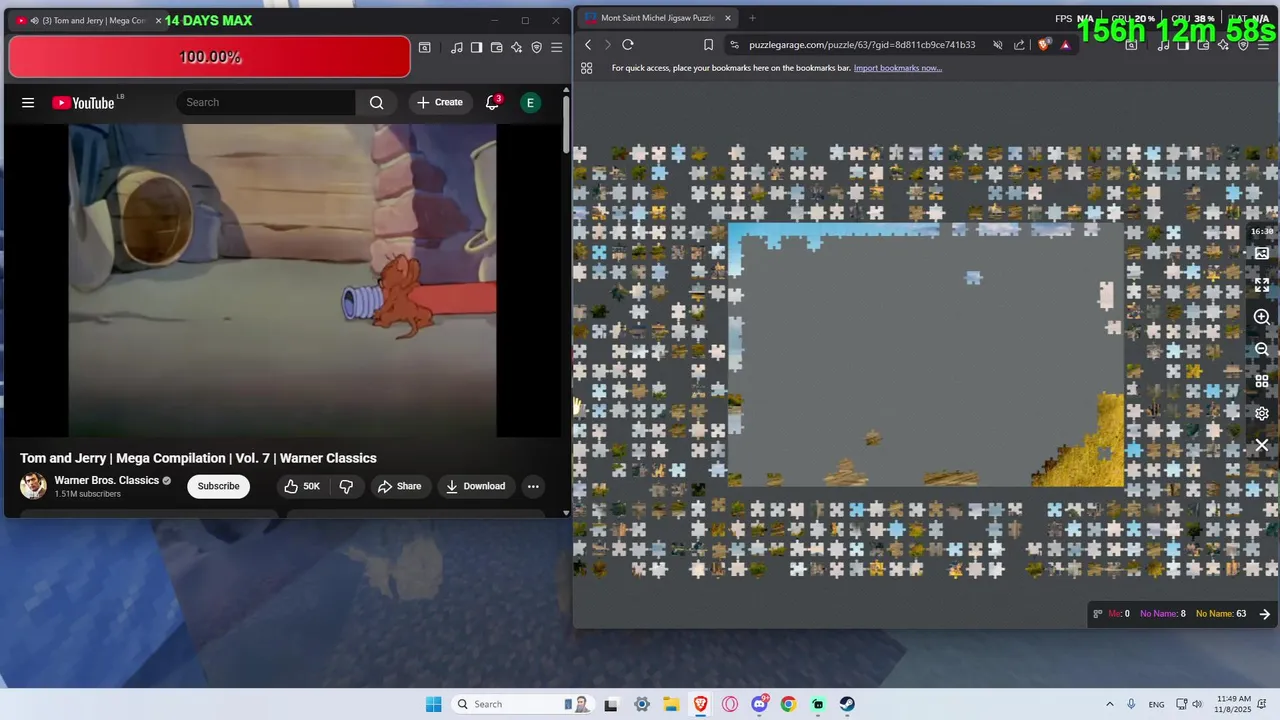1280x720 pixels.
Task: Open Brave Talk music icon in YouTube window
Action: coord(457,47)
